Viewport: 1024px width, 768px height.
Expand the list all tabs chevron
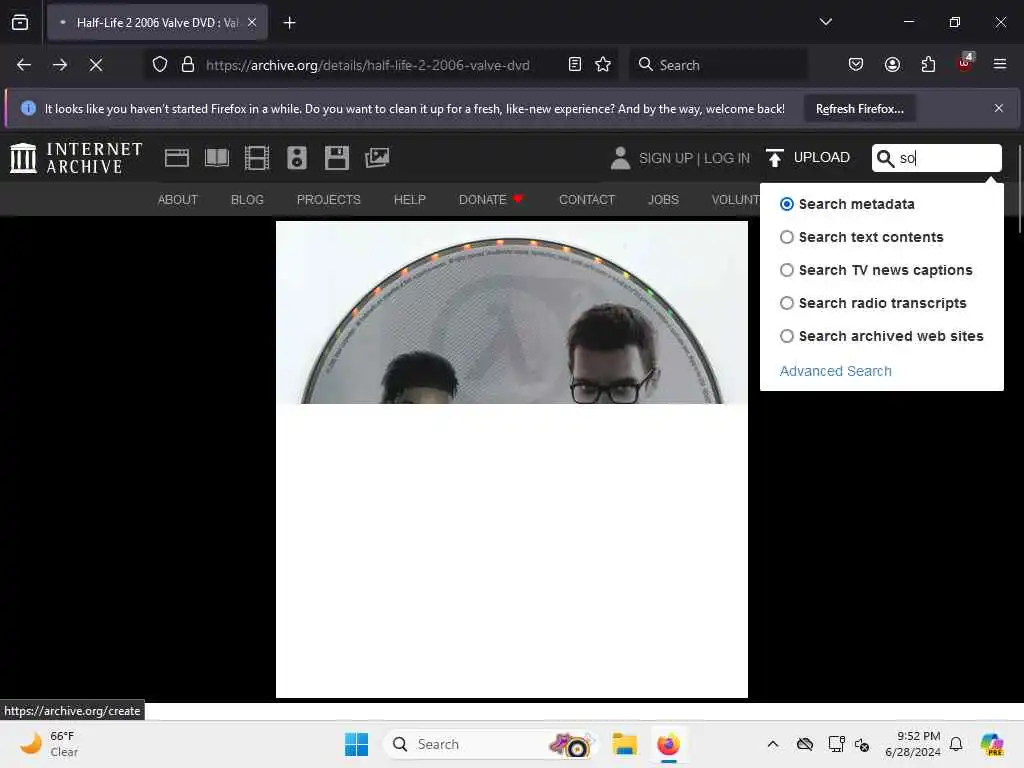pos(825,22)
